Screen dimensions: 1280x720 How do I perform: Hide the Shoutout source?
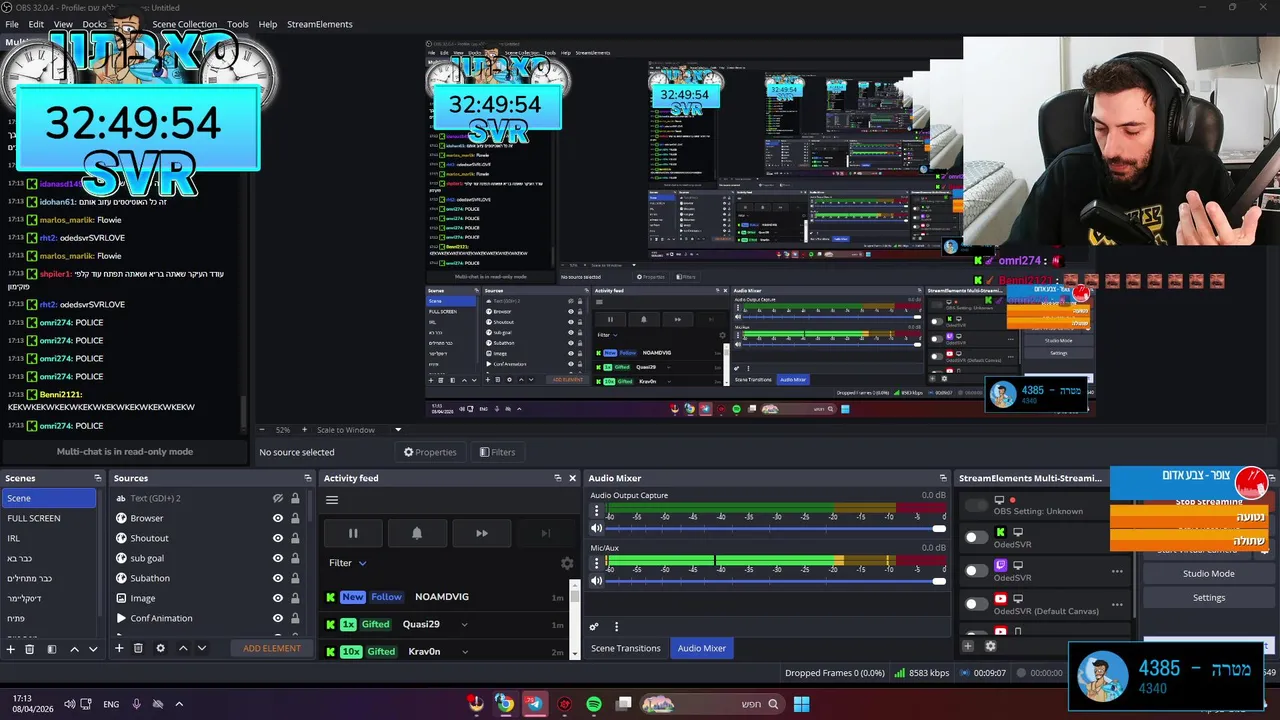(x=278, y=538)
